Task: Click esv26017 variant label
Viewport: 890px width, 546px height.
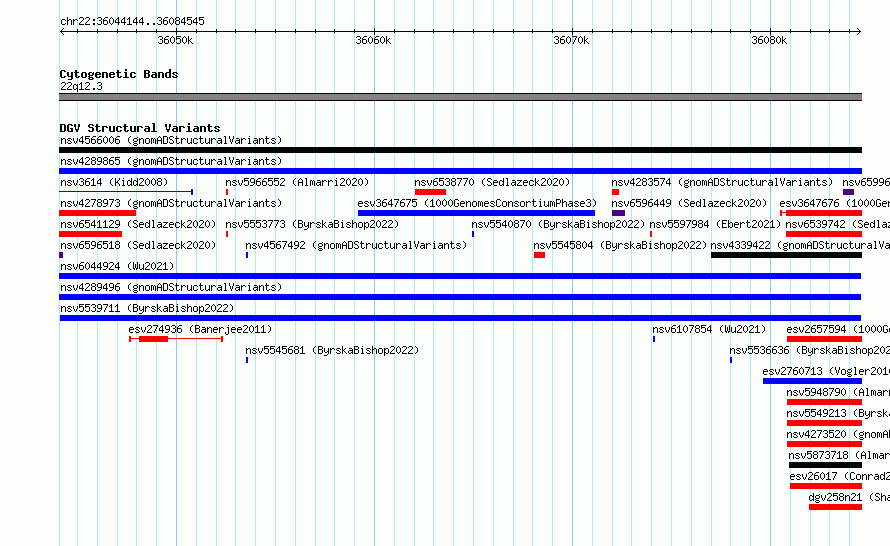Action: coord(839,476)
